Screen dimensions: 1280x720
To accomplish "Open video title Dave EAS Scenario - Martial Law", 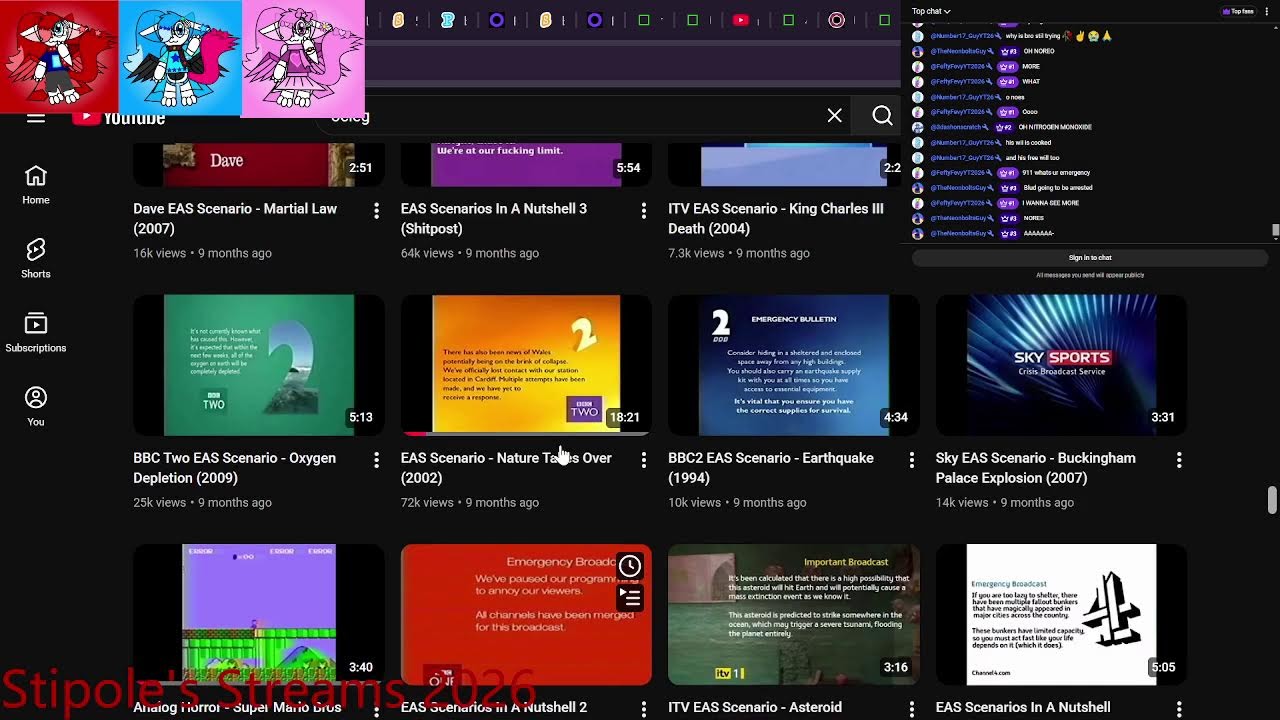I will 235,218.
